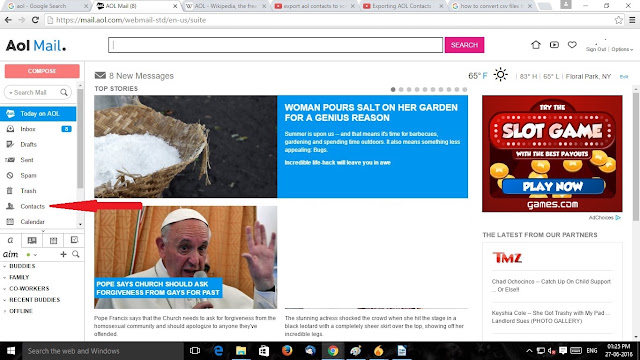640x360 pixels.
Task: Click the COMPOSE button
Action: (x=42, y=71)
